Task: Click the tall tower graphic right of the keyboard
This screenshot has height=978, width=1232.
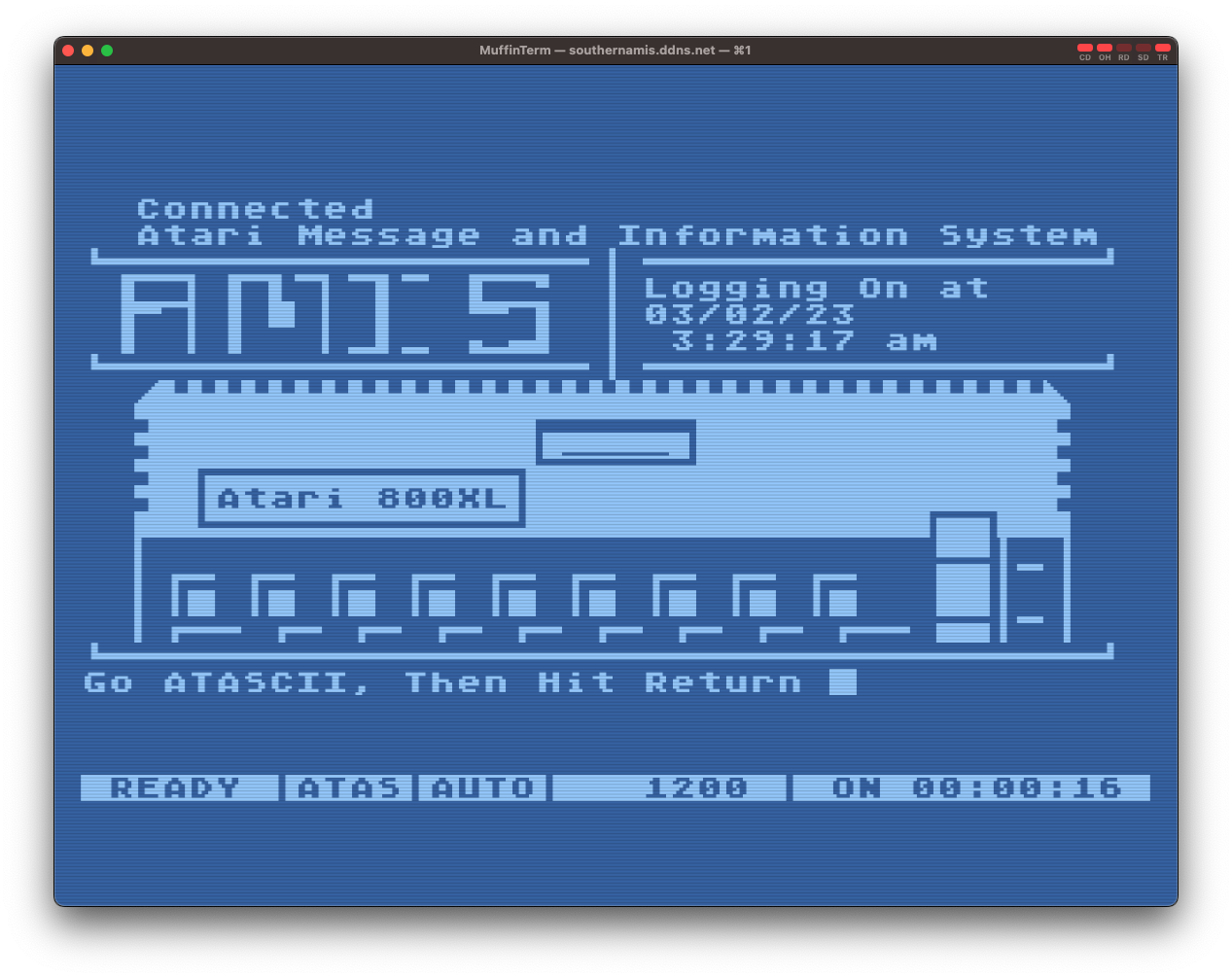Action: click(x=963, y=578)
